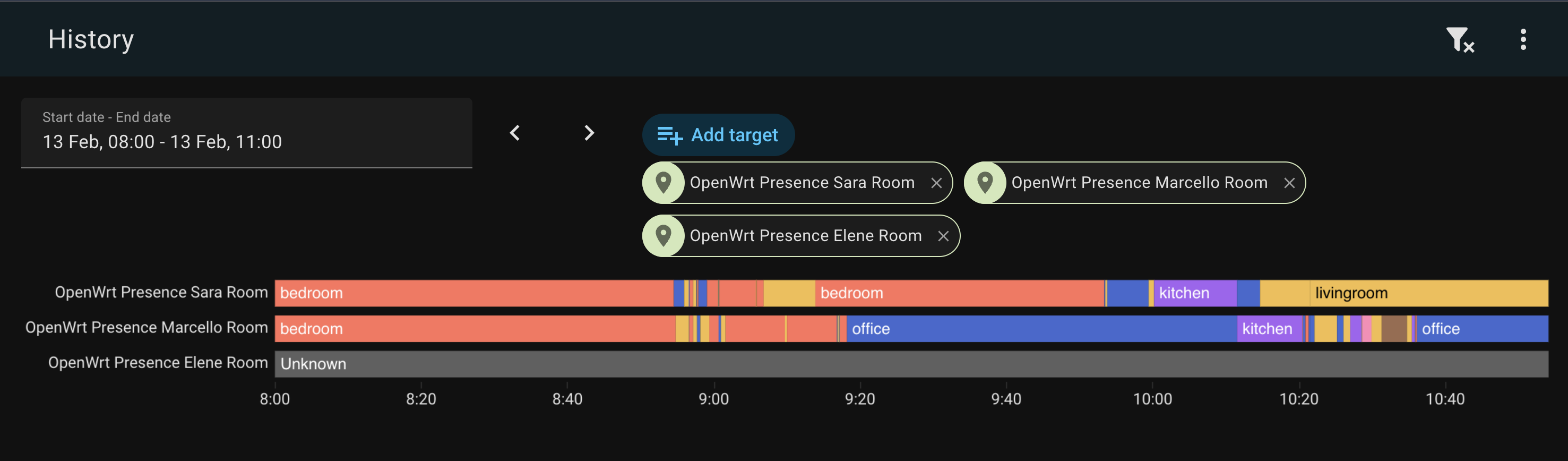Remove the OpenWrt Presence Sara Room target
1568x461 pixels.
click(x=938, y=183)
